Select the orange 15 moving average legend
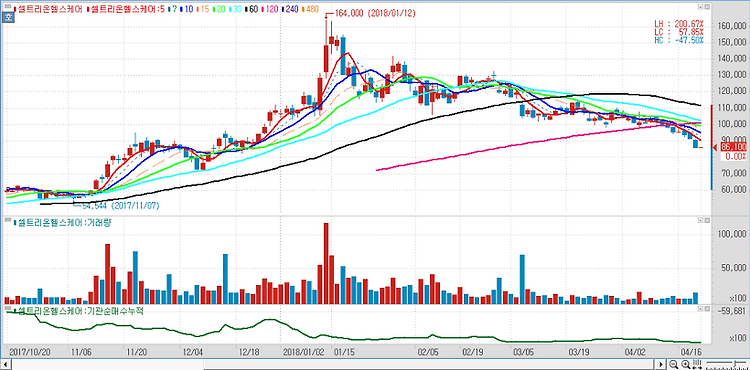 click(203, 9)
